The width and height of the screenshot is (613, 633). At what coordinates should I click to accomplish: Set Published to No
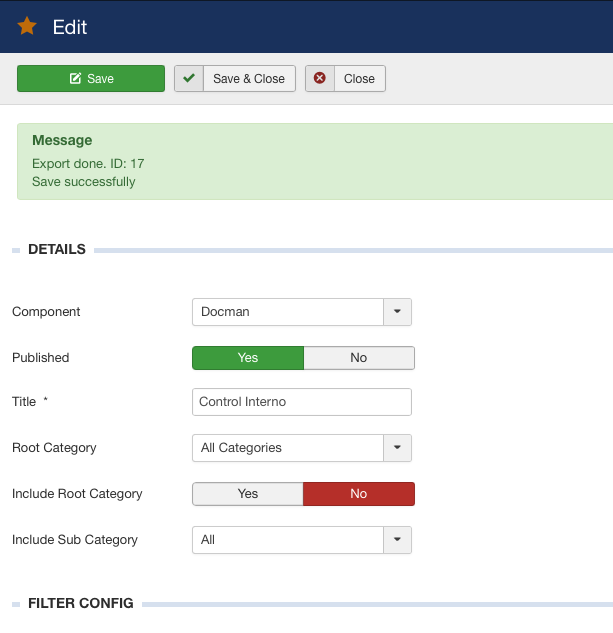click(358, 358)
